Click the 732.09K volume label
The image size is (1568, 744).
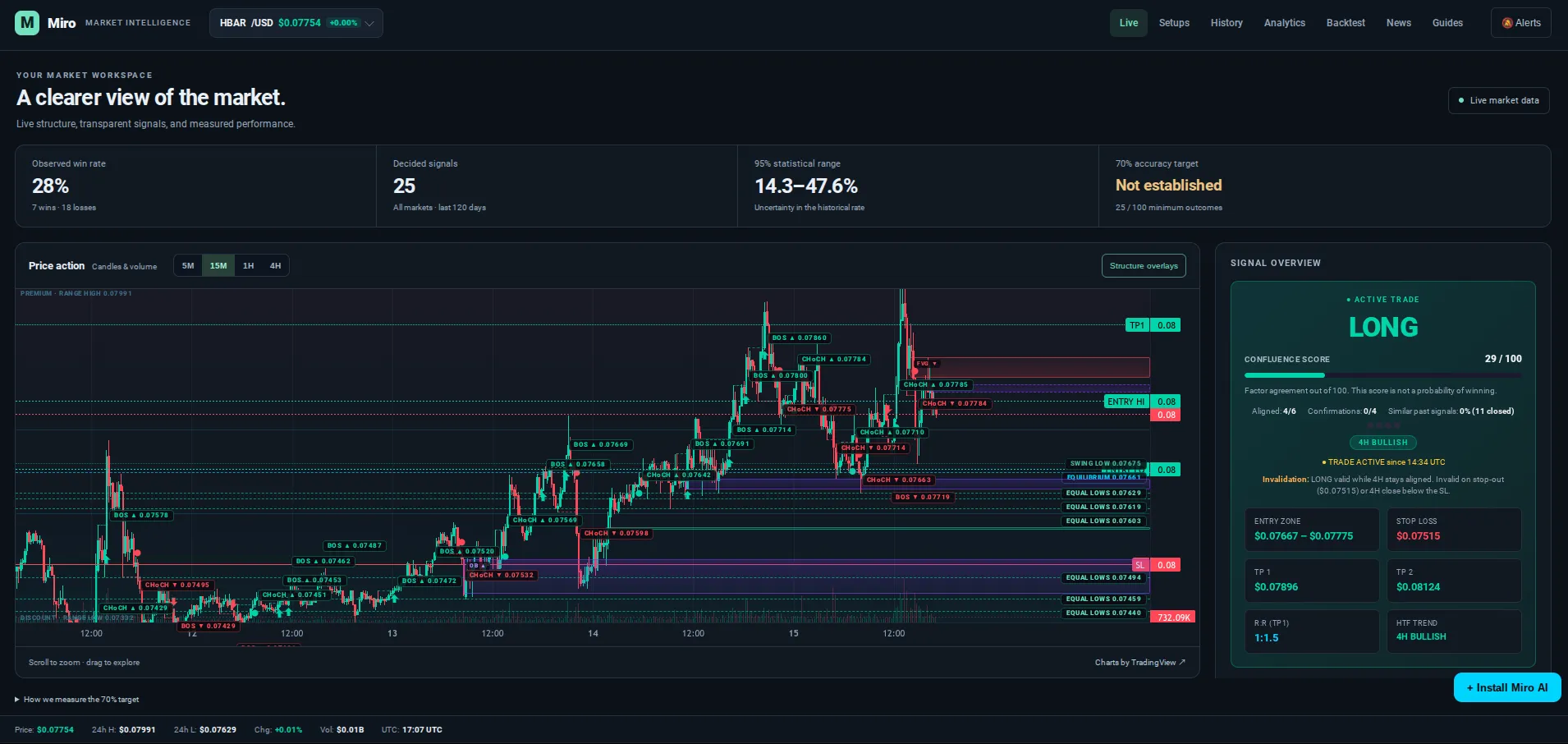[x=1172, y=618]
